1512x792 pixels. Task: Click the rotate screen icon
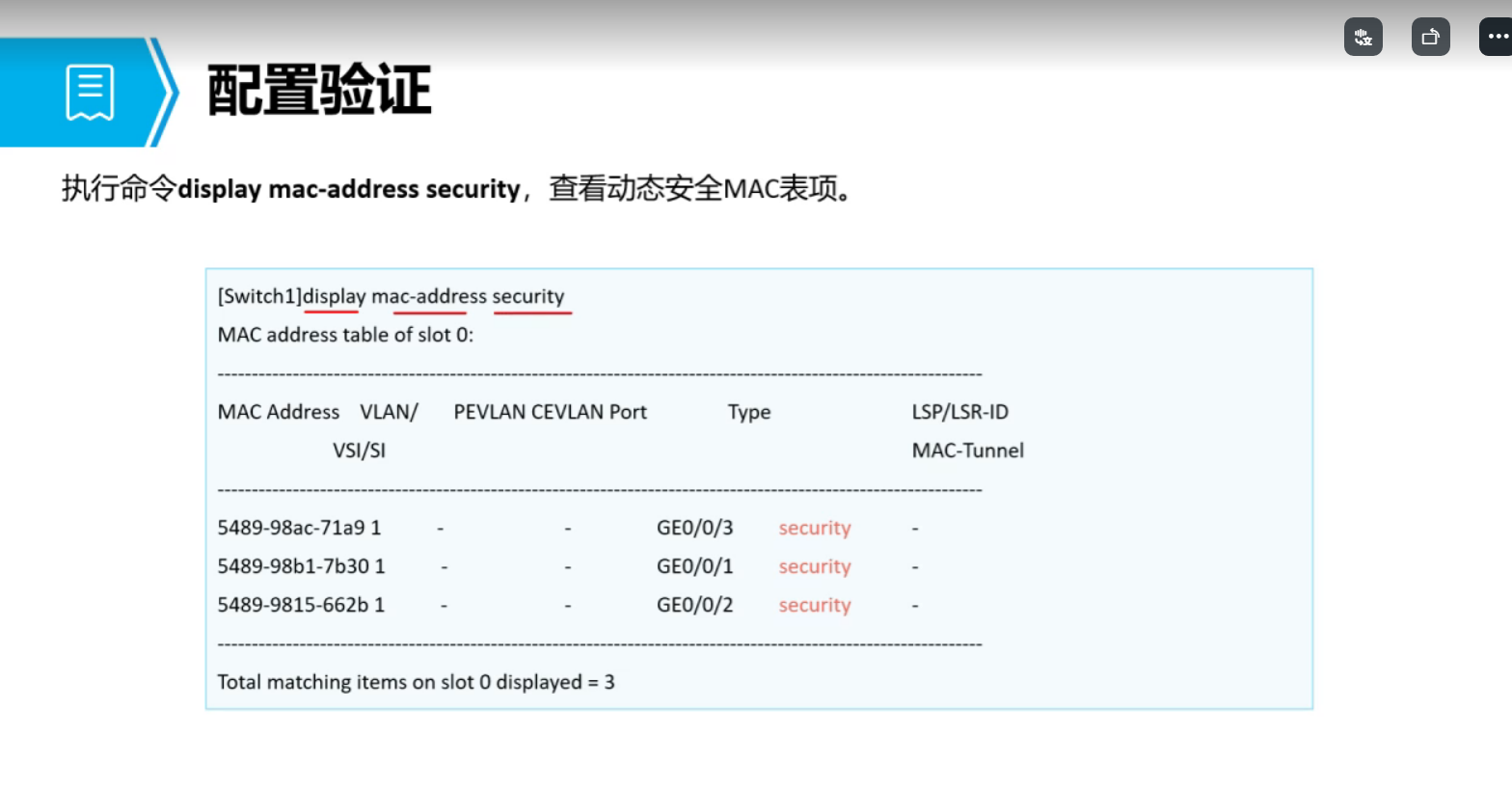pos(1430,37)
